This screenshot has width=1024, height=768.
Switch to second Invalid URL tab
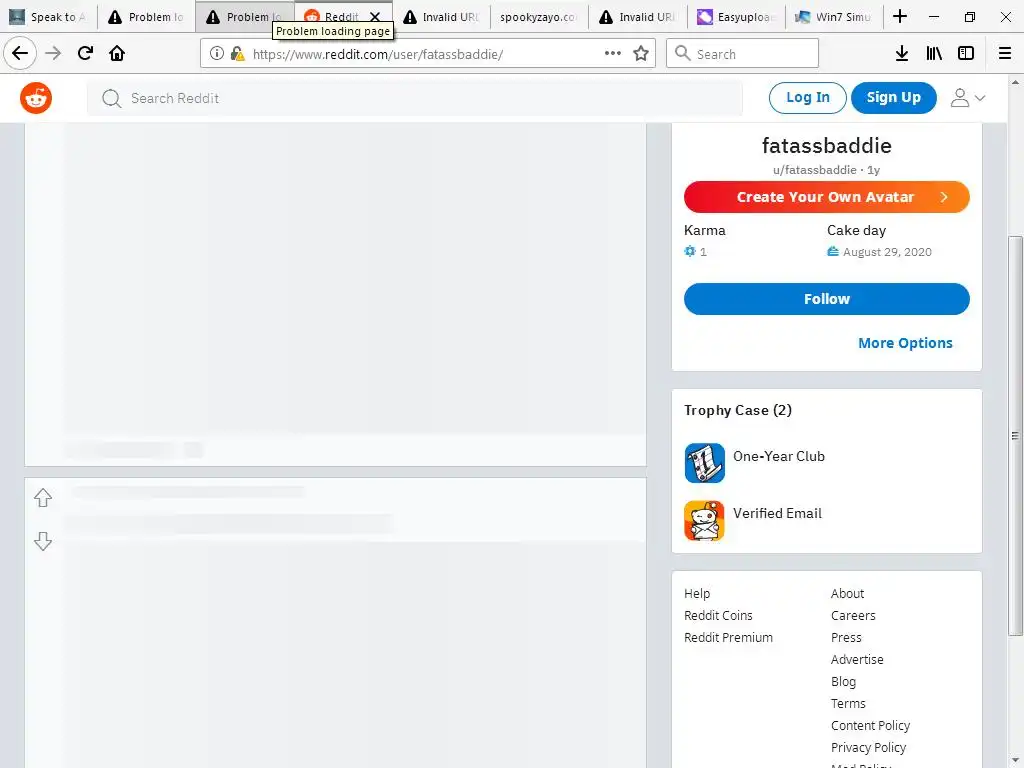pyautogui.click(x=638, y=17)
